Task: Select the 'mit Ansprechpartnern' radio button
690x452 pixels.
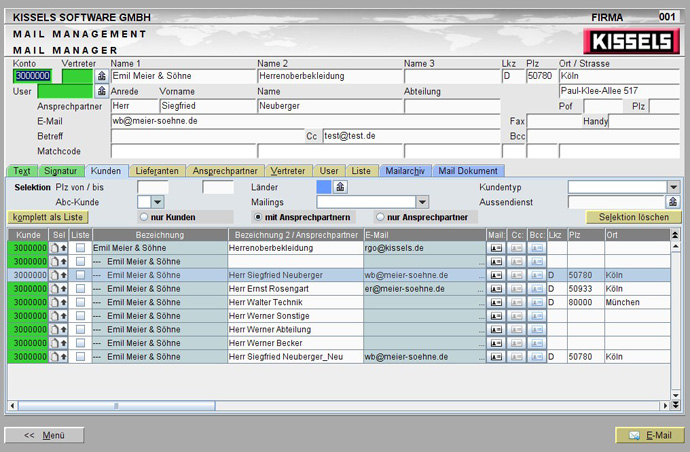Action: 258,217
